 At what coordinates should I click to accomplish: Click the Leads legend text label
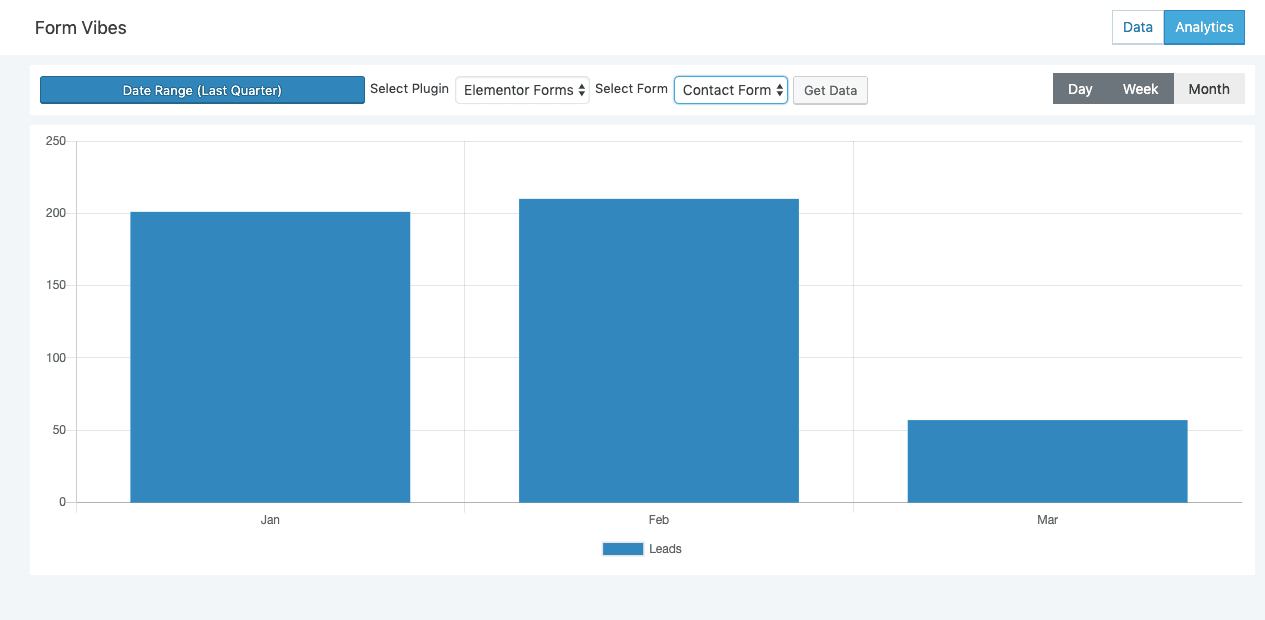coord(665,549)
